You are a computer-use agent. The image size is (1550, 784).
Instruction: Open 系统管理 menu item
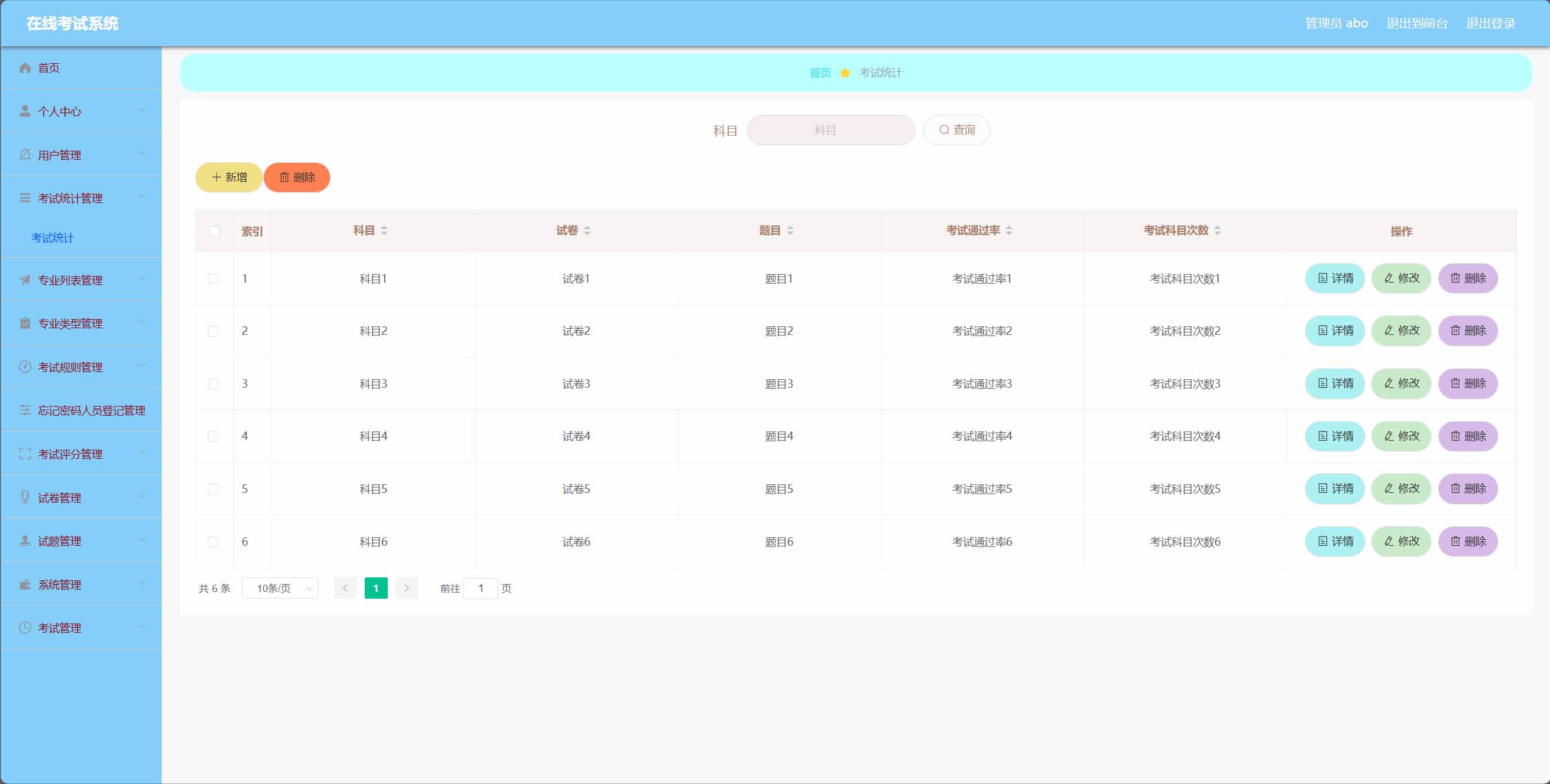coord(81,585)
